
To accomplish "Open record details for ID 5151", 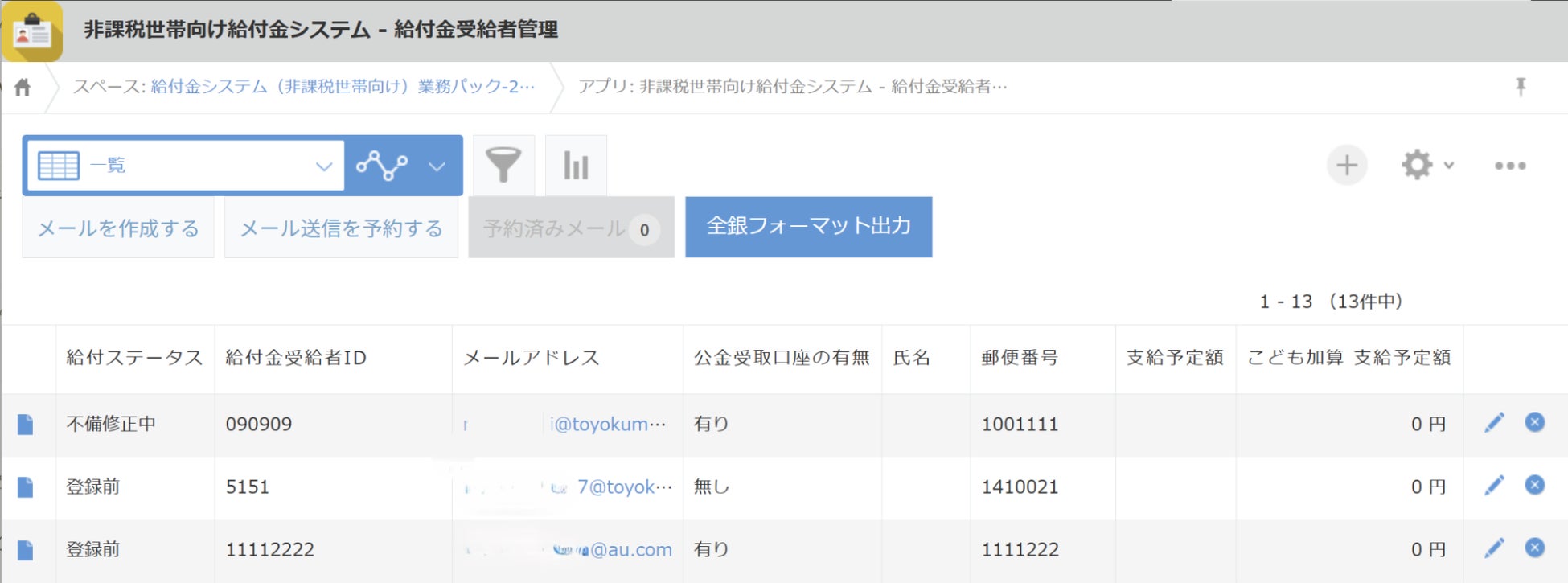I will (x=26, y=487).
